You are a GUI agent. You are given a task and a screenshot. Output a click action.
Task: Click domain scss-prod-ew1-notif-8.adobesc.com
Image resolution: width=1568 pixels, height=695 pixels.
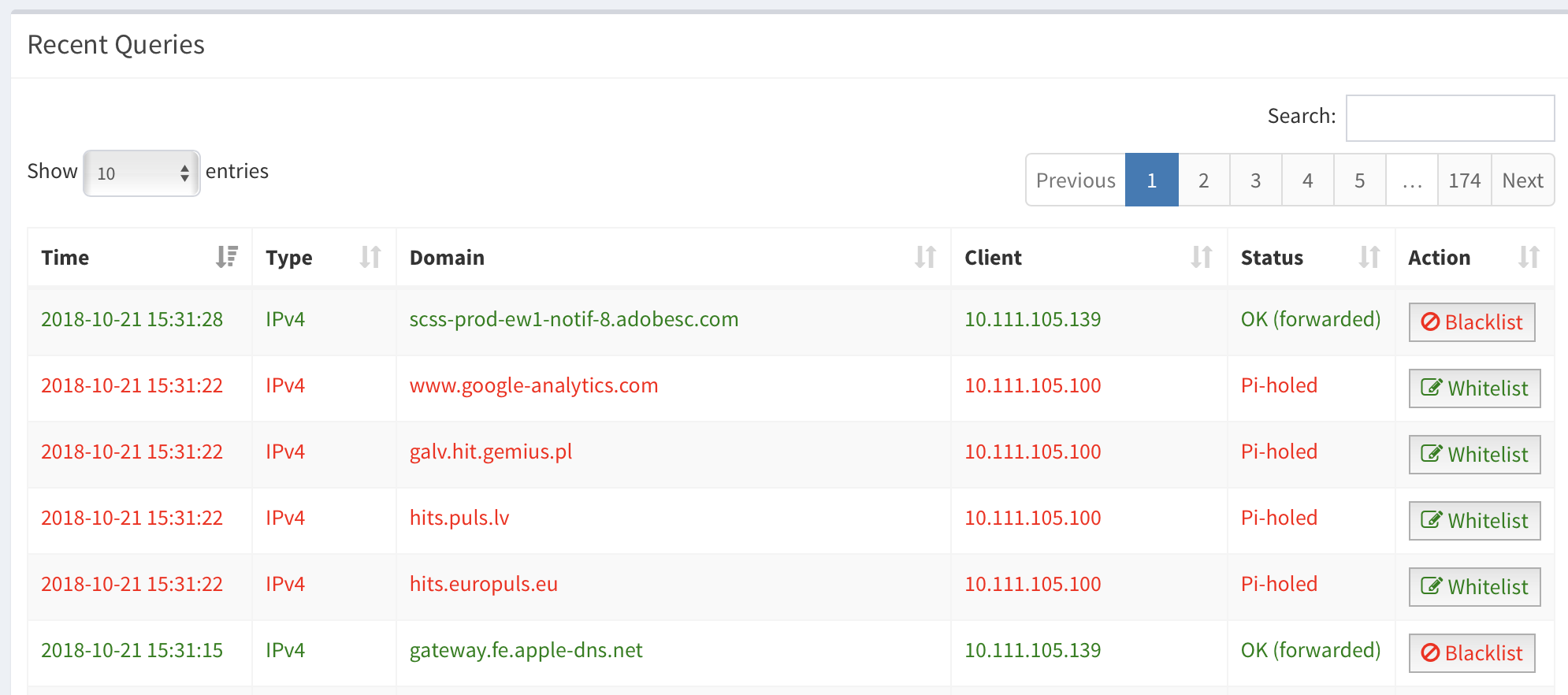point(574,319)
